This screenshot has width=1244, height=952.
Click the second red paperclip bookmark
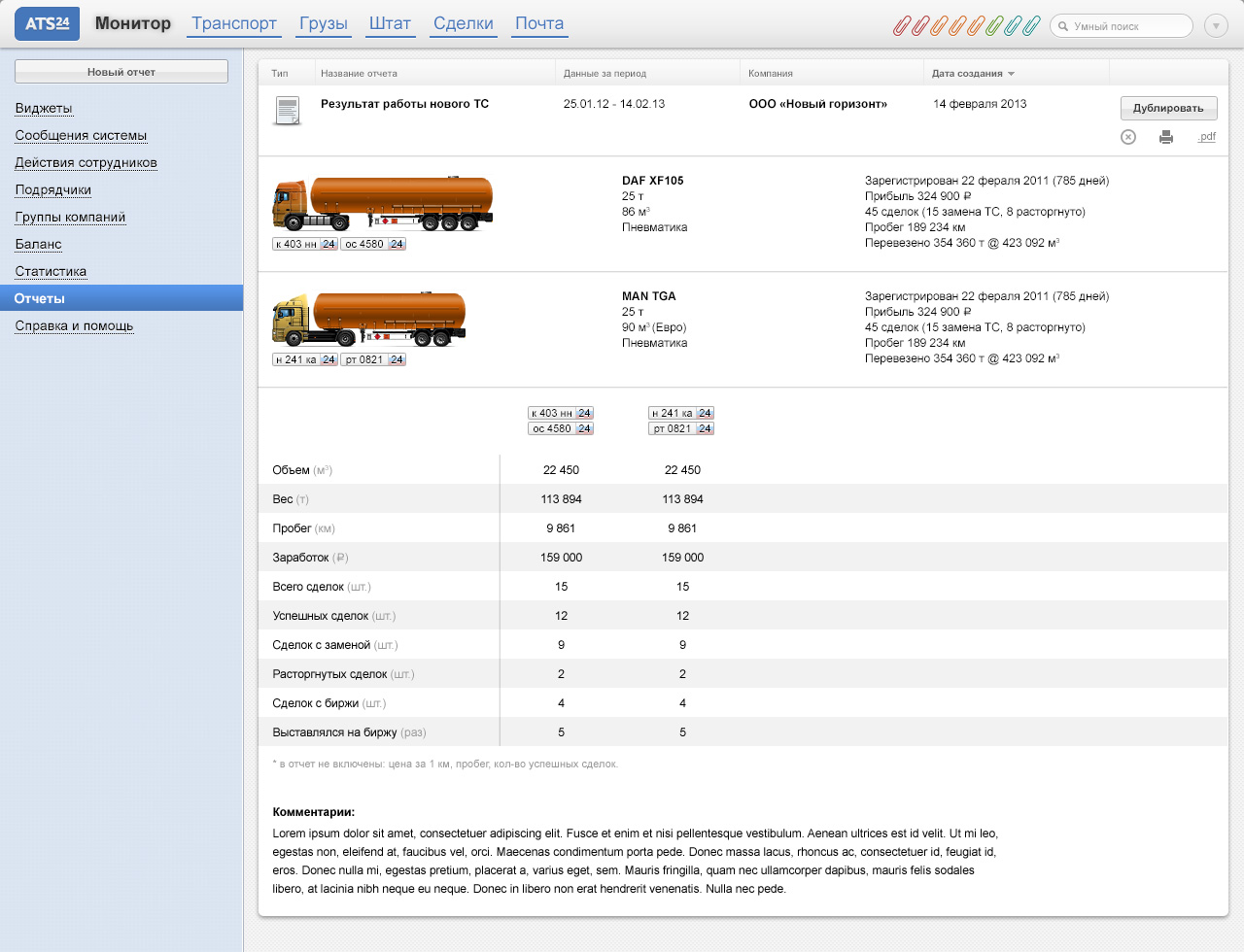pos(919,26)
